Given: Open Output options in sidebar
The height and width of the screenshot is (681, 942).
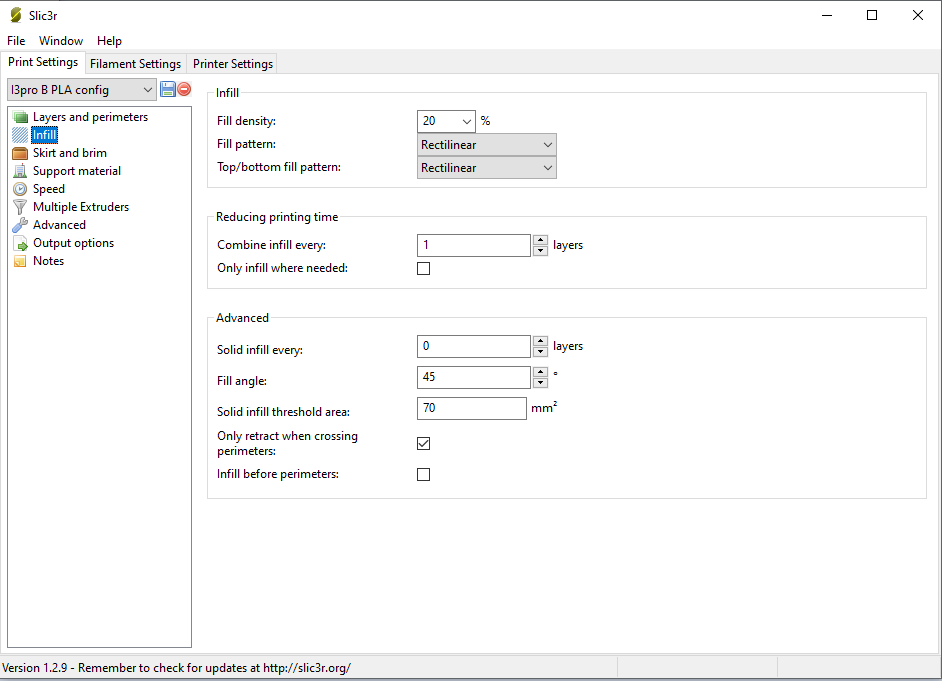Looking at the screenshot, I should click(73, 243).
